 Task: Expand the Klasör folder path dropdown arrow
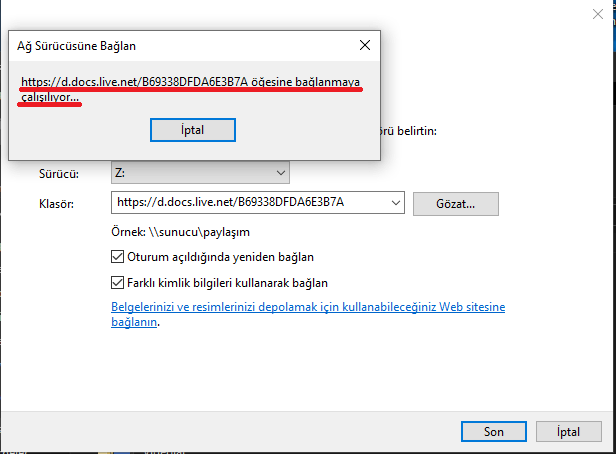395,203
